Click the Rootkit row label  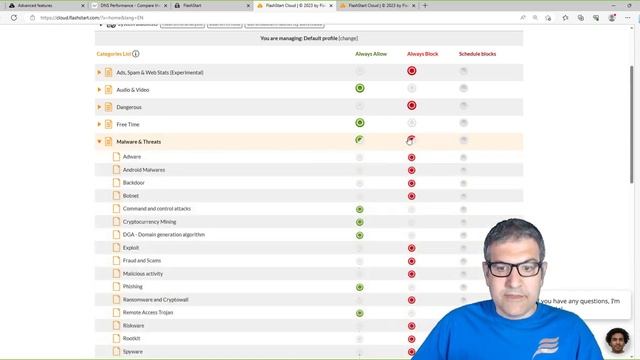click(131, 338)
